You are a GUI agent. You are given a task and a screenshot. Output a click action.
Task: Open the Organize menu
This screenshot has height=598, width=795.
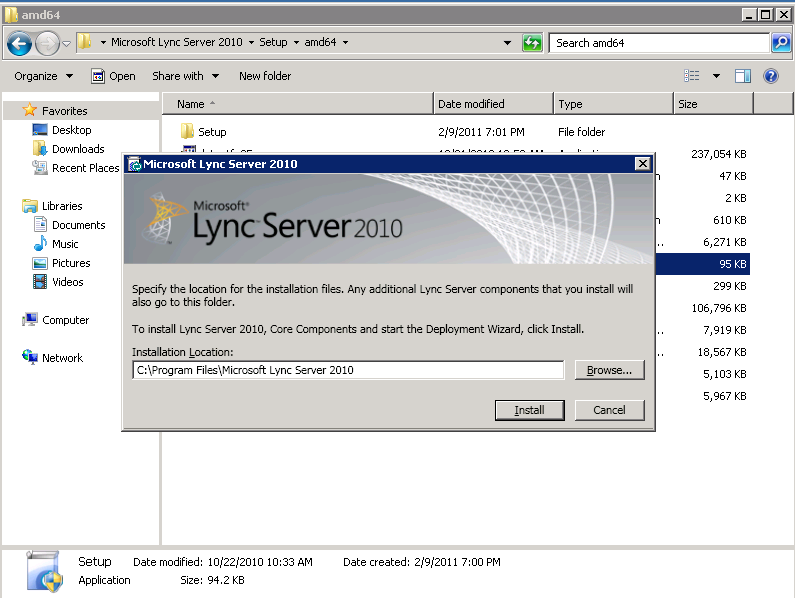[43, 76]
